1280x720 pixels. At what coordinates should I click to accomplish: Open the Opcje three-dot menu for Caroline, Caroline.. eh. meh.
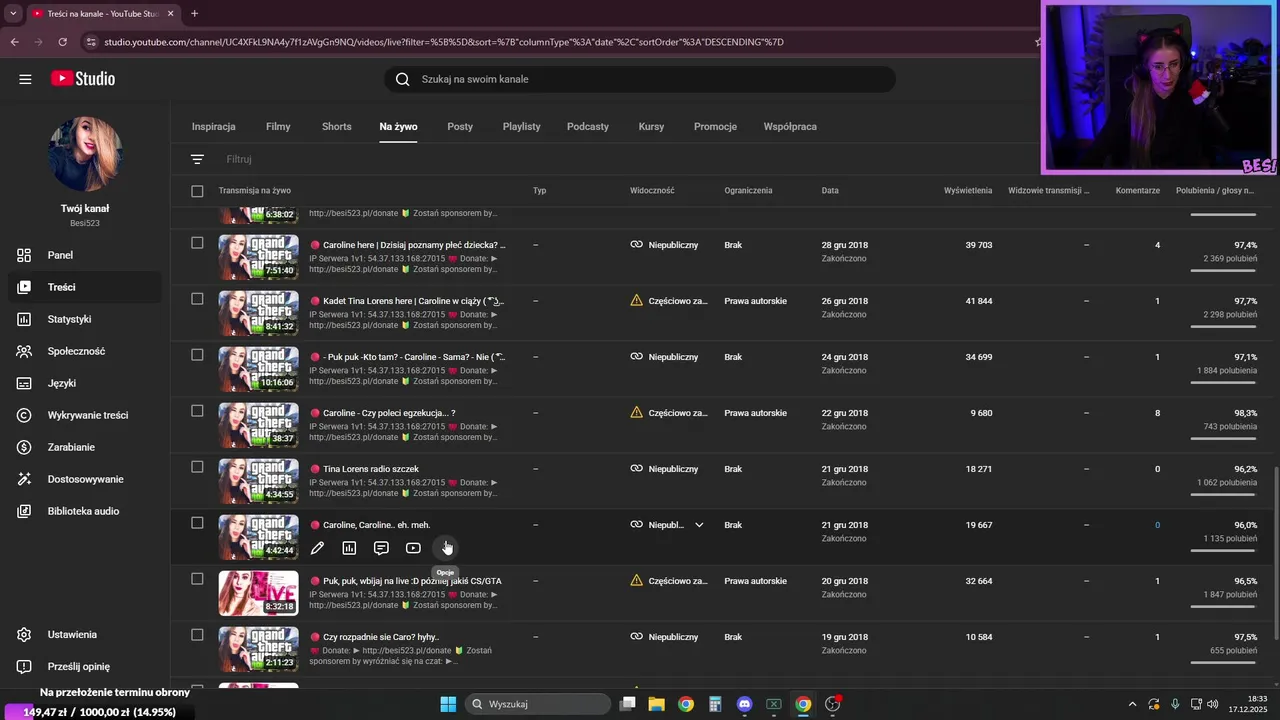pos(445,548)
